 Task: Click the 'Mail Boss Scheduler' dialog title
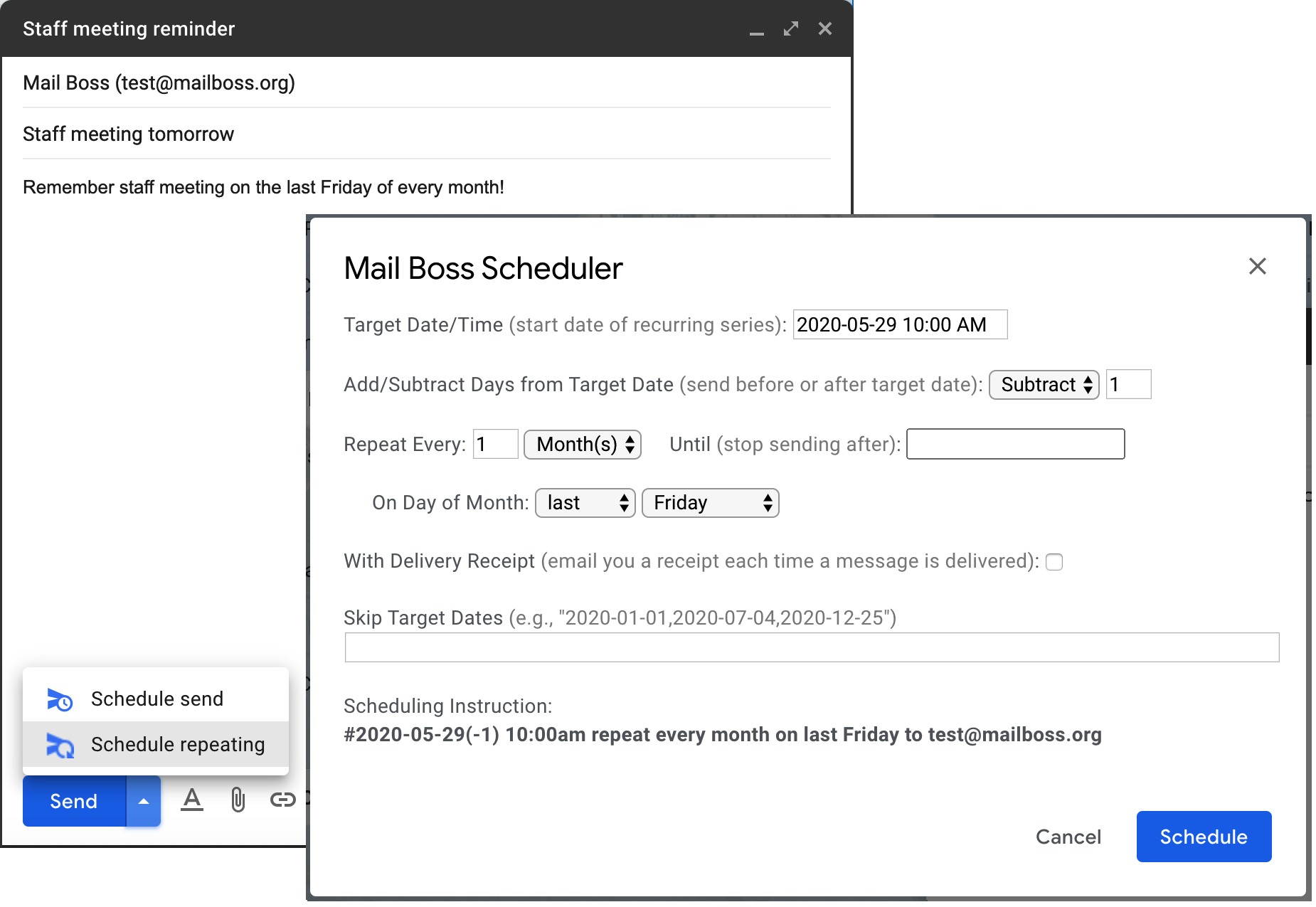click(x=483, y=269)
